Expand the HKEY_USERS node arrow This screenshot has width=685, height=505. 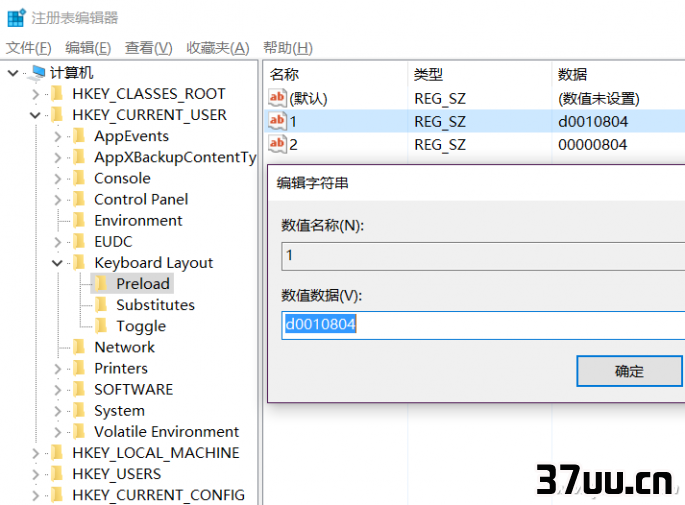[35, 474]
